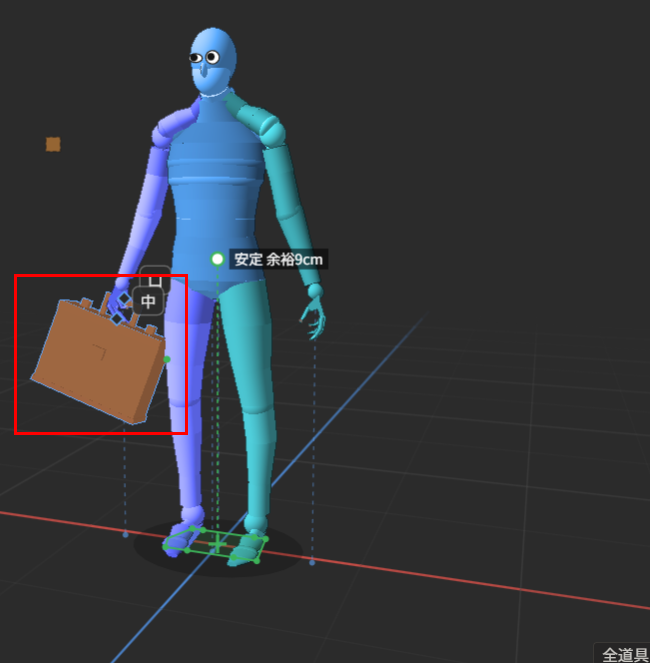Click the green cross at support polygon center
This screenshot has height=663, width=650.
(x=217, y=544)
